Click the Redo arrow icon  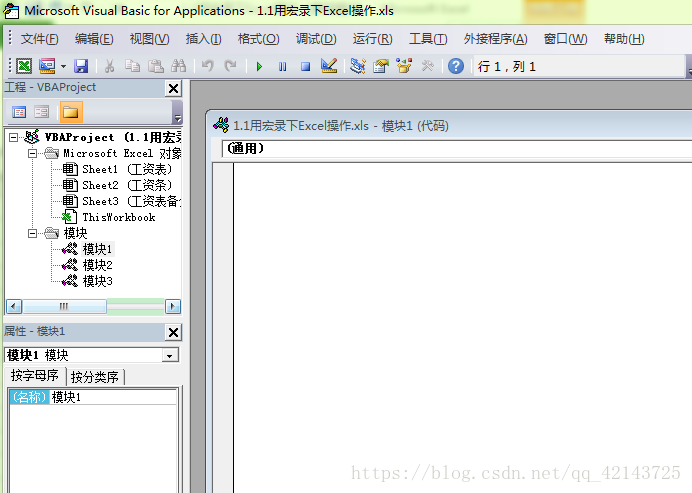click(230, 66)
